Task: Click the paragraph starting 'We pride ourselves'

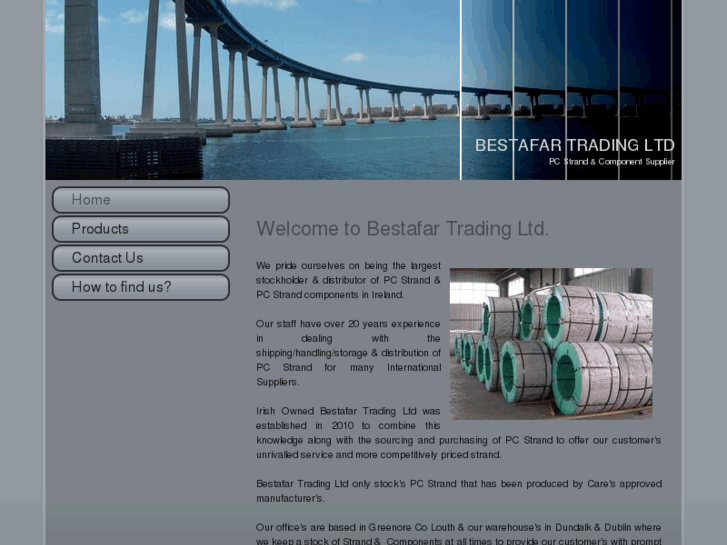Action: [348, 280]
